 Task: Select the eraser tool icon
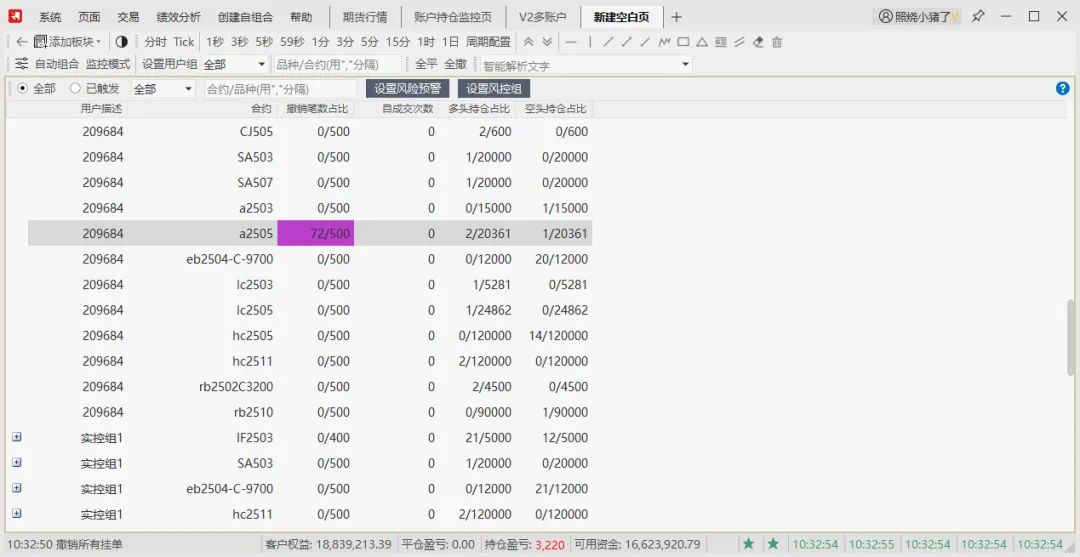coord(758,42)
